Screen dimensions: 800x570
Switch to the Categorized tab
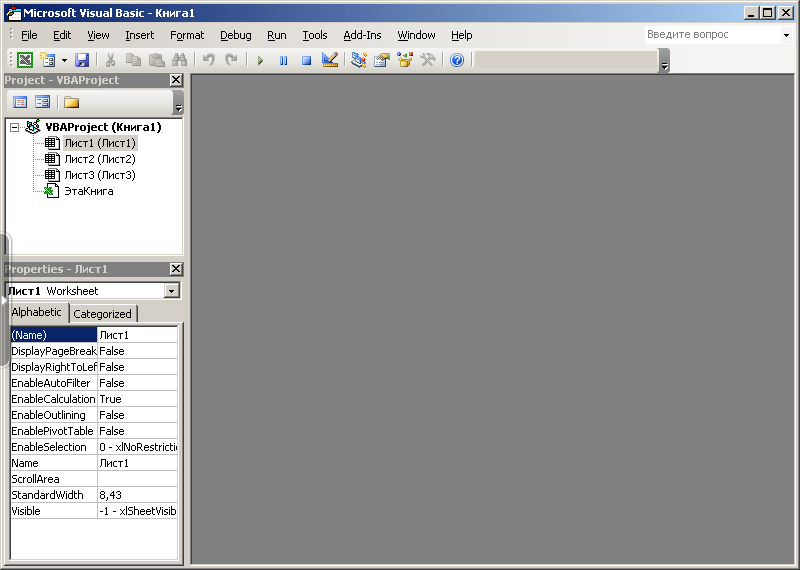(102, 314)
